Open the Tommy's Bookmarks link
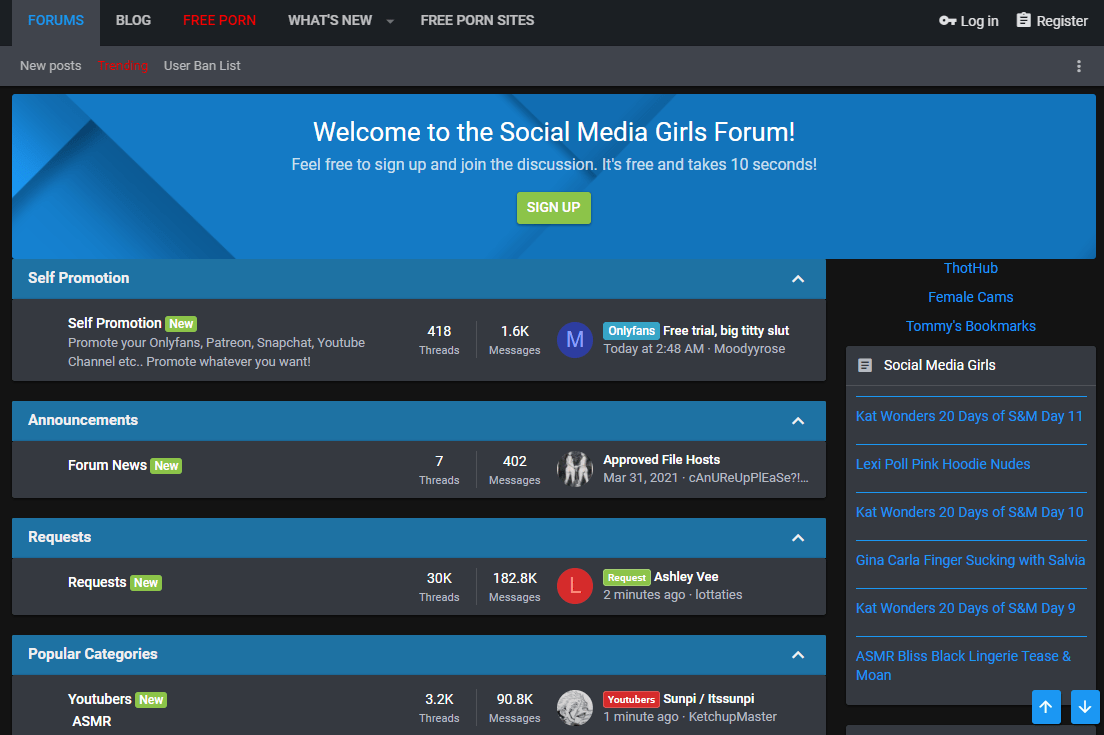Image resolution: width=1104 pixels, height=735 pixels. tap(971, 326)
